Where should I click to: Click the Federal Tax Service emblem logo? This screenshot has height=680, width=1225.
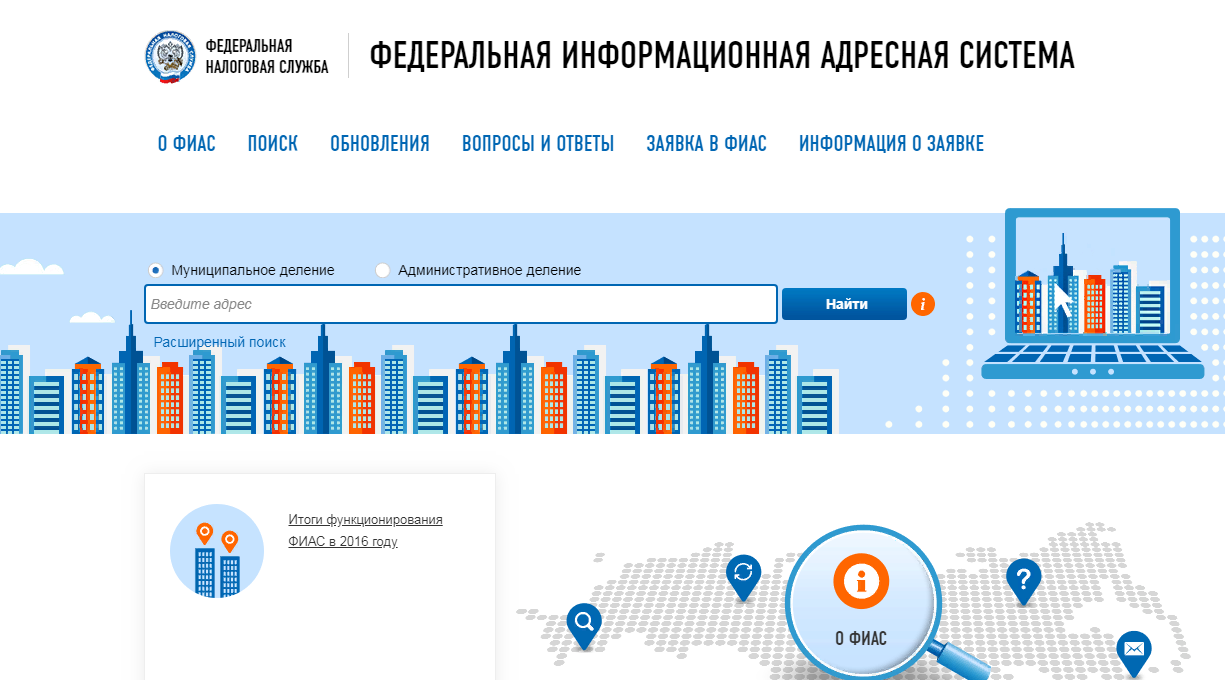(x=167, y=57)
